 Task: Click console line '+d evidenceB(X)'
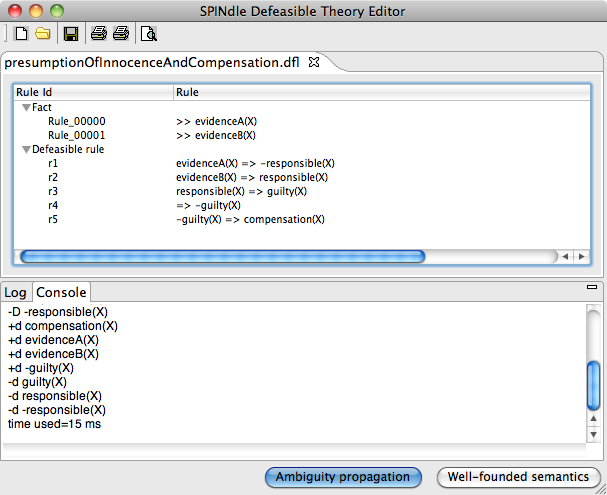[x=53, y=354]
